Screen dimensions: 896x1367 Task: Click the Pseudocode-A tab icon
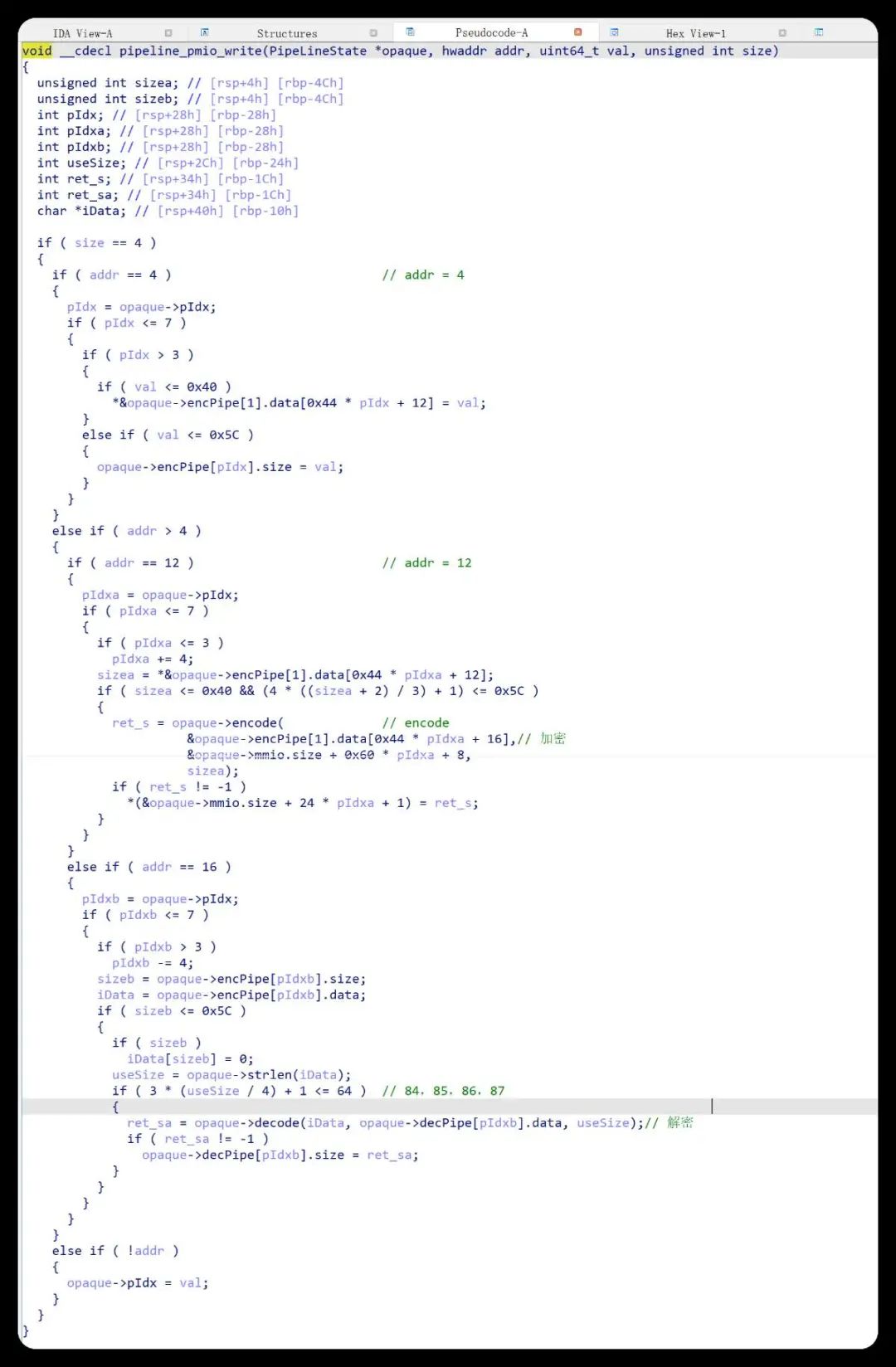click(410, 32)
